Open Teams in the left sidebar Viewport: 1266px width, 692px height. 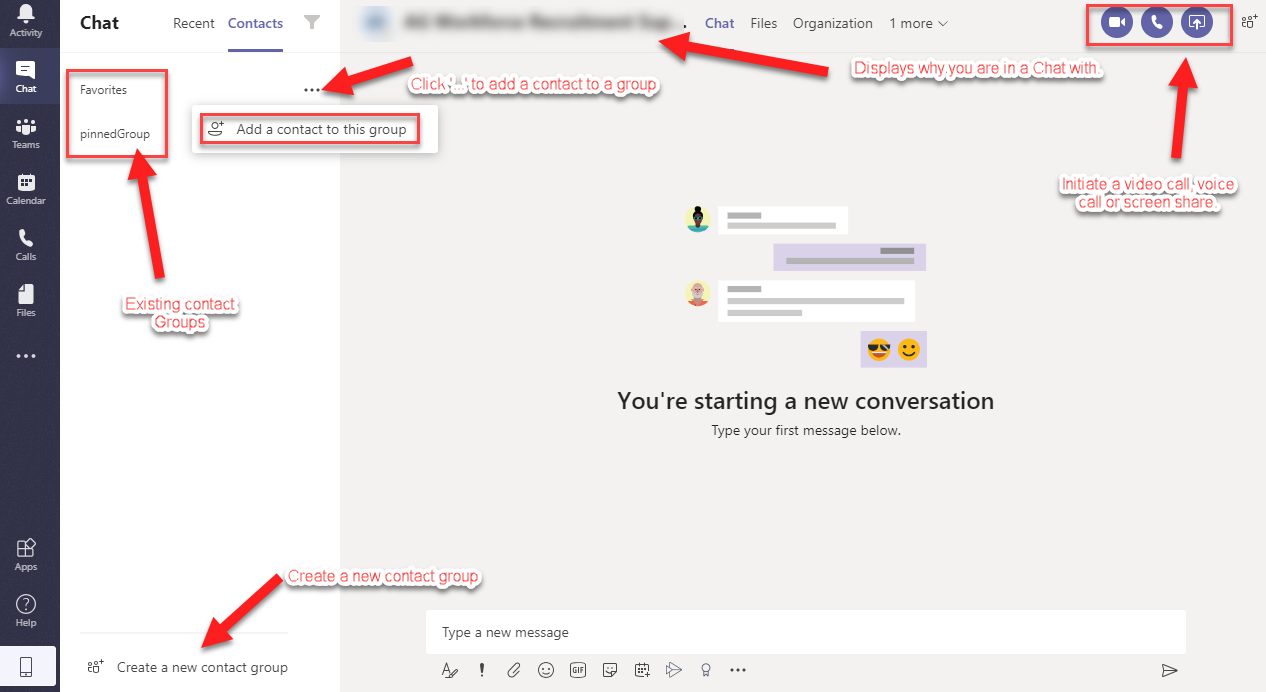click(x=26, y=133)
